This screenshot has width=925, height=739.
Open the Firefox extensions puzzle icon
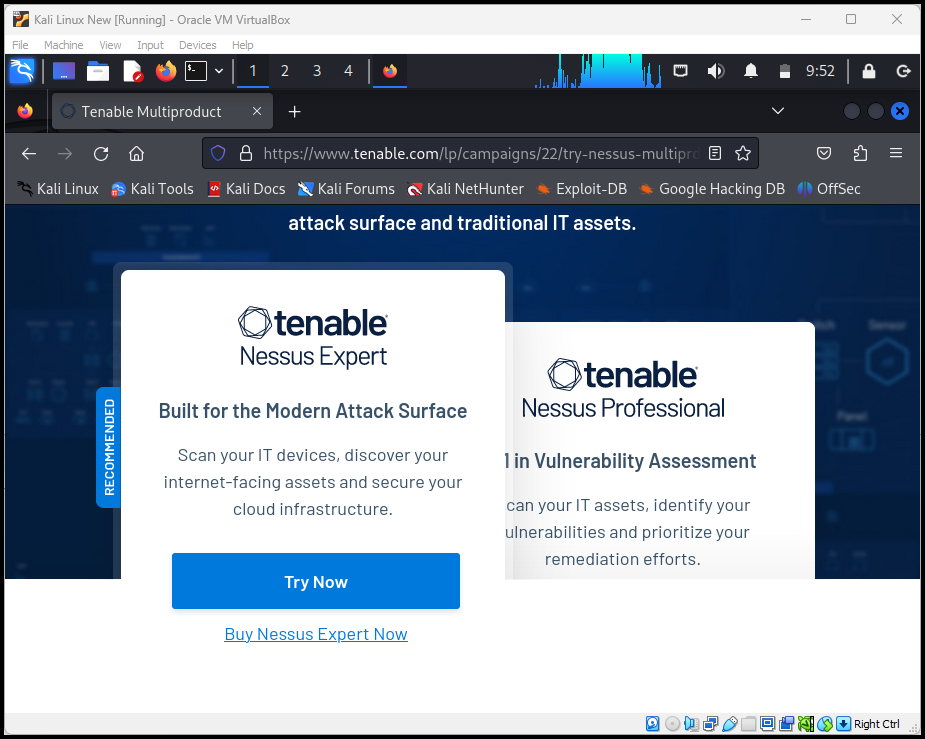tap(860, 153)
